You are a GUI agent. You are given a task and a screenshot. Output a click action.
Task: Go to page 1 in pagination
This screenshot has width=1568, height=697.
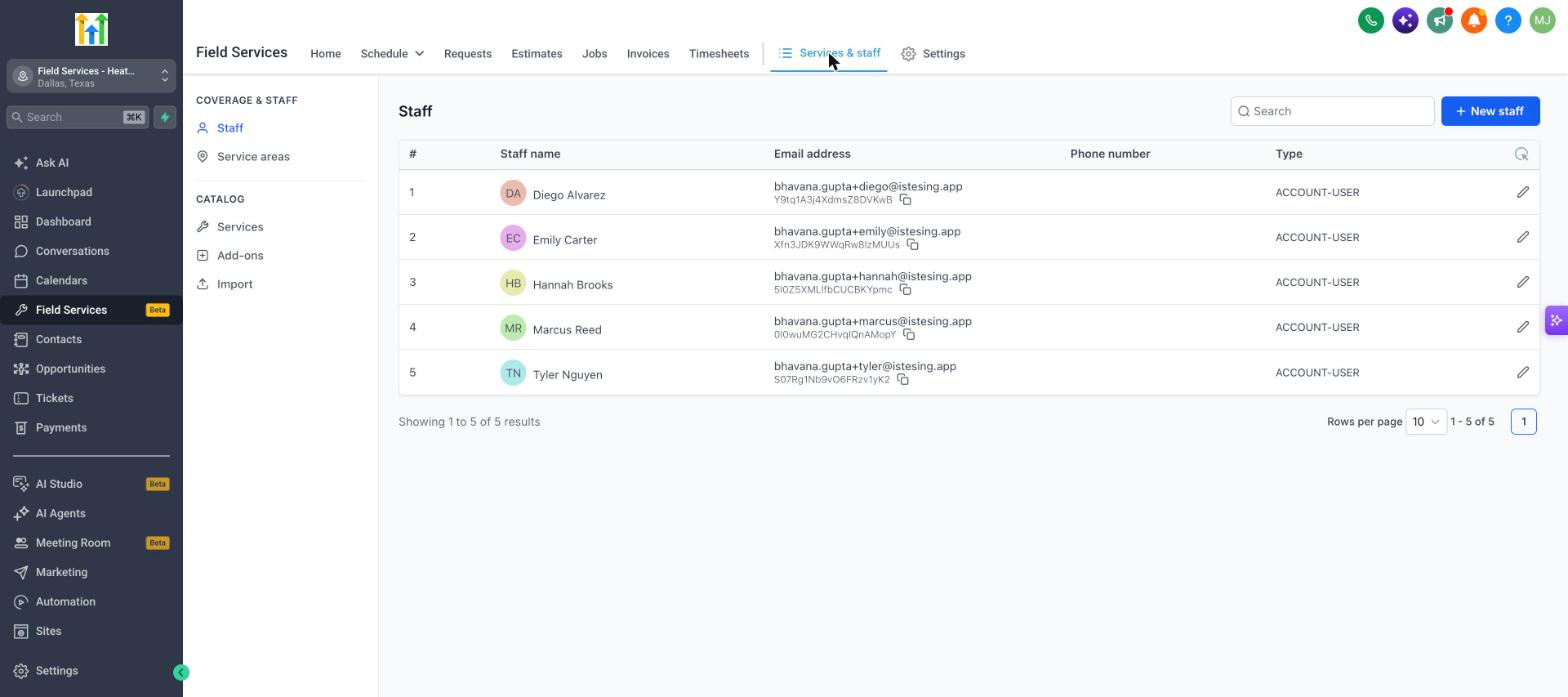(x=1524, y=422)
